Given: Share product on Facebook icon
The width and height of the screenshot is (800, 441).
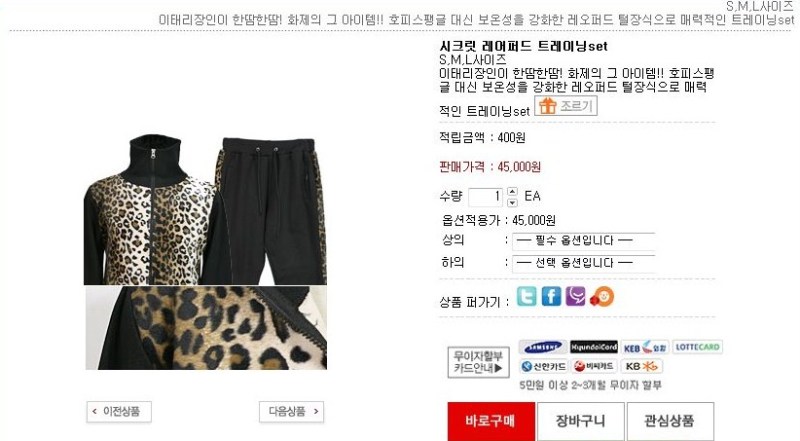Looking at the screenshot, I should coord(551,297).
